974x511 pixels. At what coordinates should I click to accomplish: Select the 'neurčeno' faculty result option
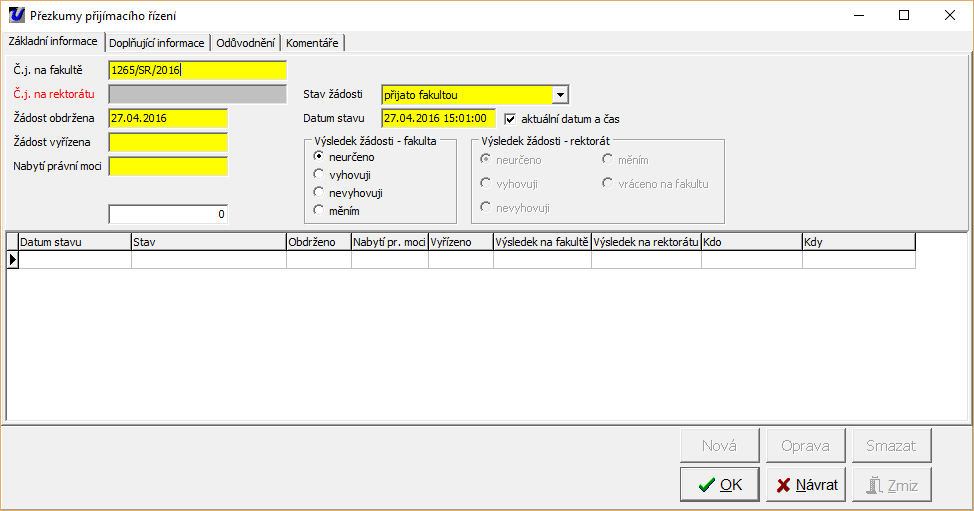(x=319, y=157)
